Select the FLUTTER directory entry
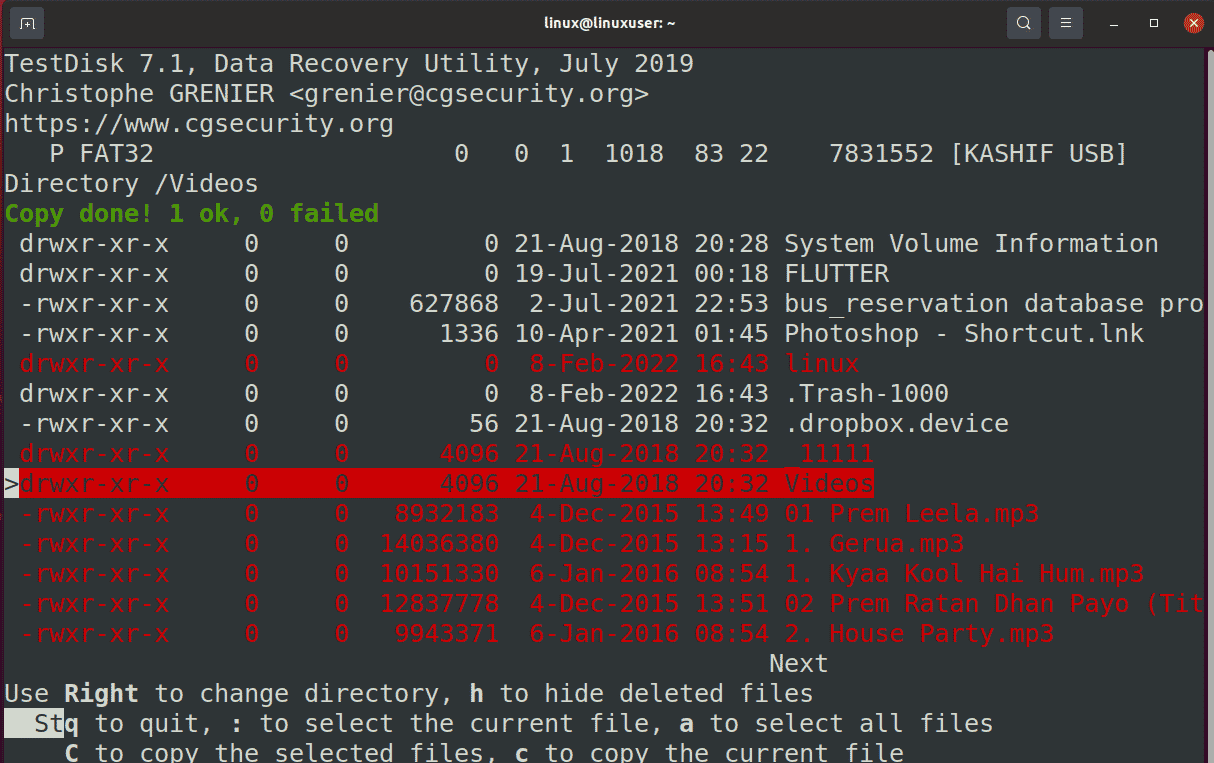The width and height of the screenshot is (1214, 763). coord(836,274)
